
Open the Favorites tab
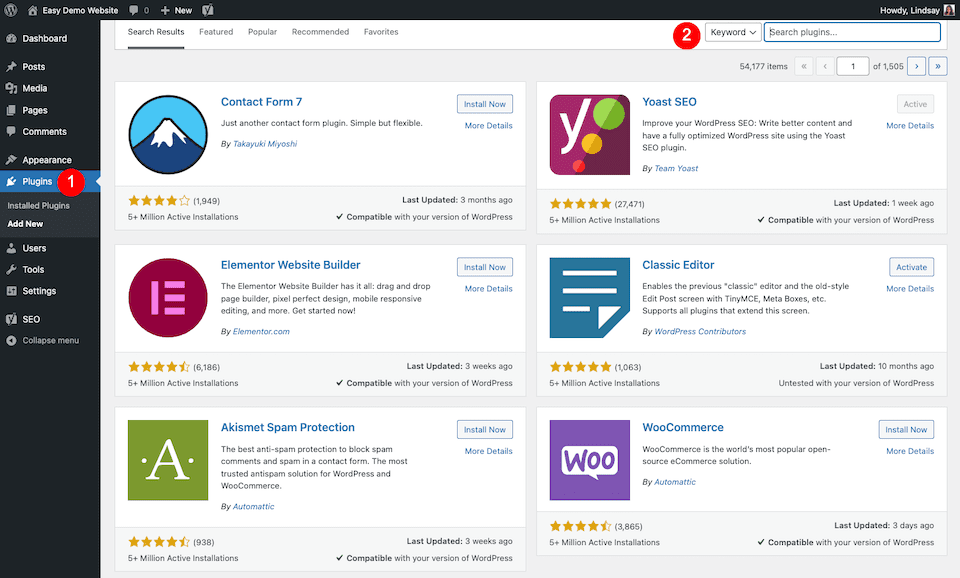(x=381, y=31)
